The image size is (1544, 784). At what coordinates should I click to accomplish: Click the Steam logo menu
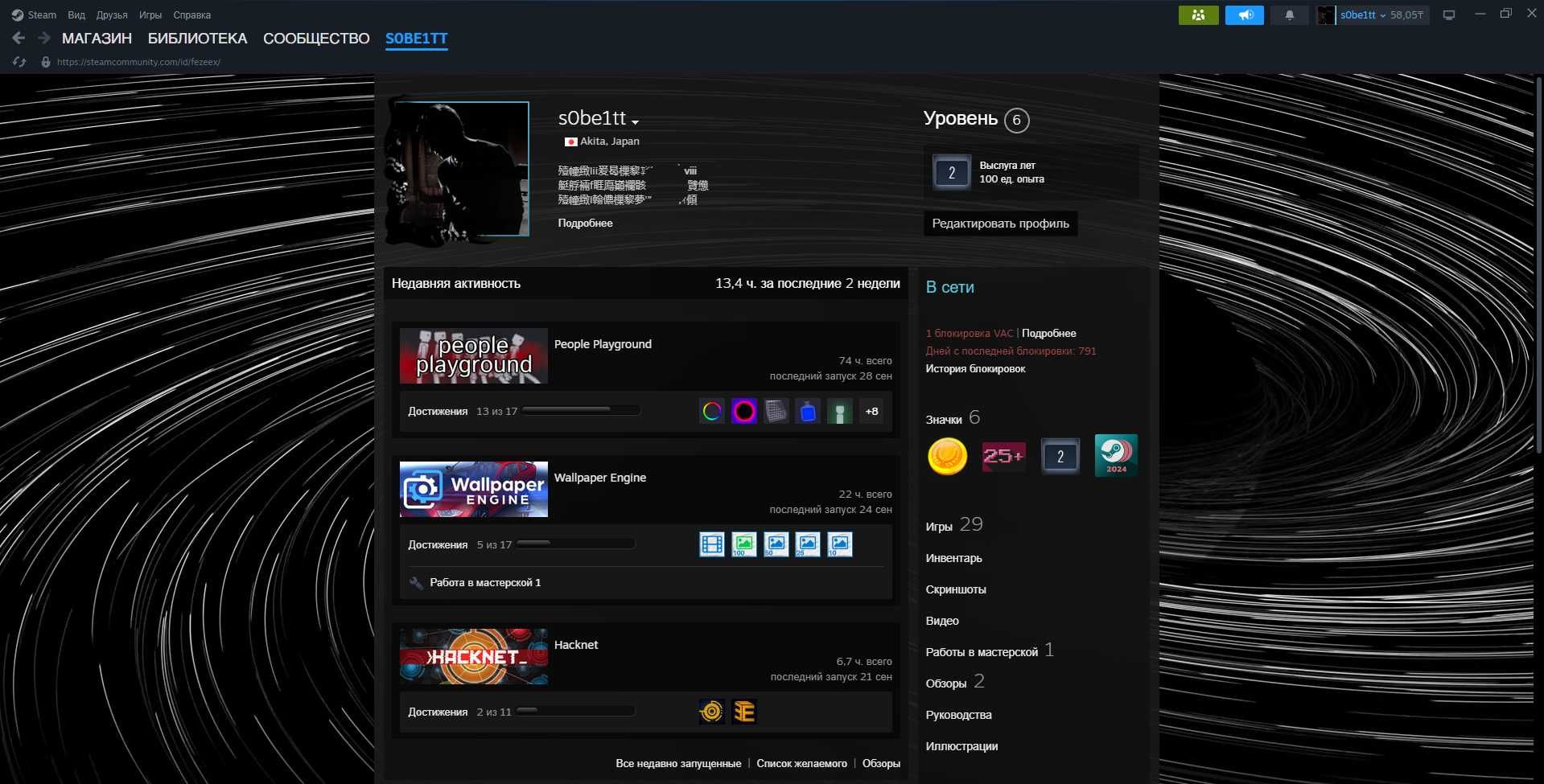pyautogui.click(x=34, y=14)
